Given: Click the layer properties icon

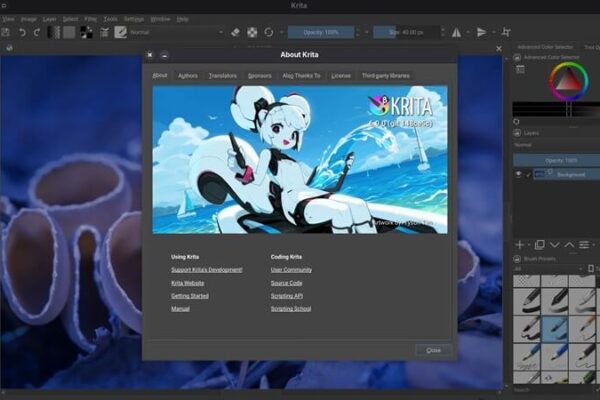Looking at the screenshot, I should (x=584, y=245).
